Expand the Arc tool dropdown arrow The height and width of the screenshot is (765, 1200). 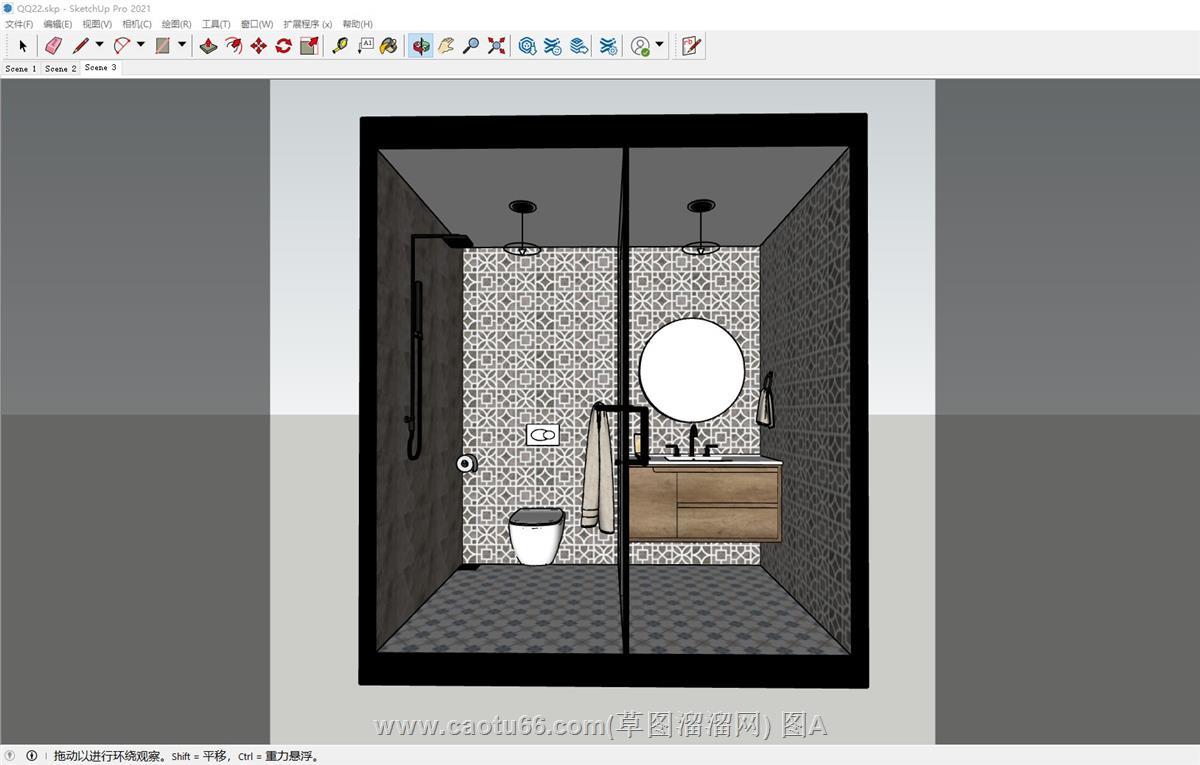(140, 45)
